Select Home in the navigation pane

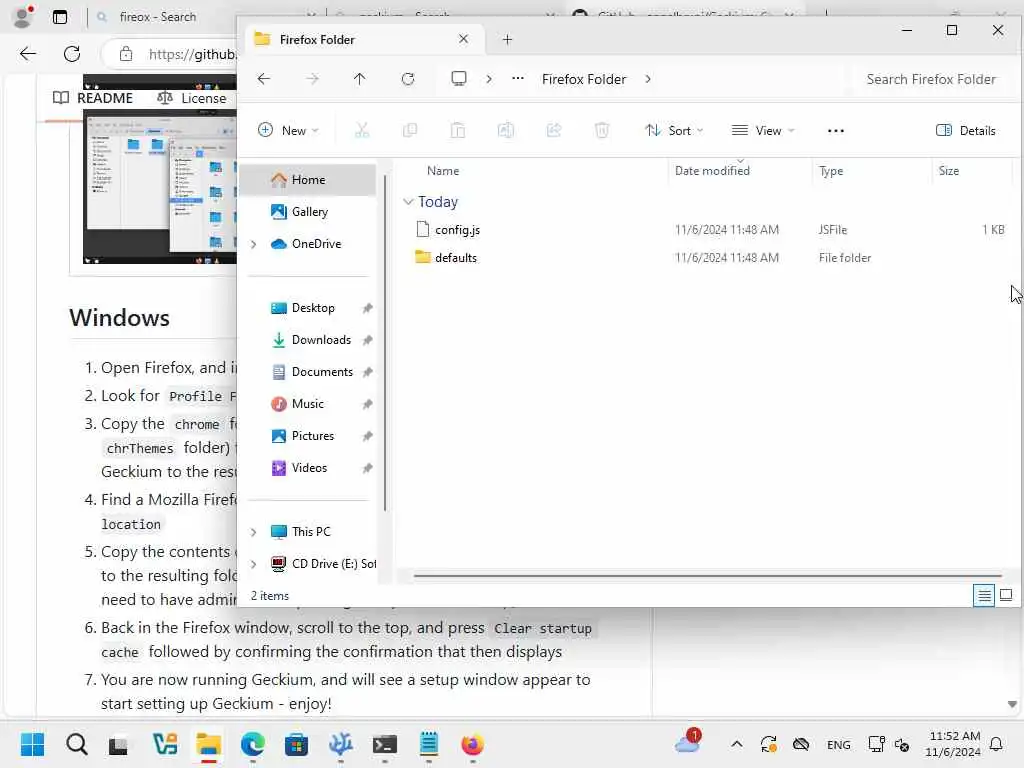(x=308, y=180)
